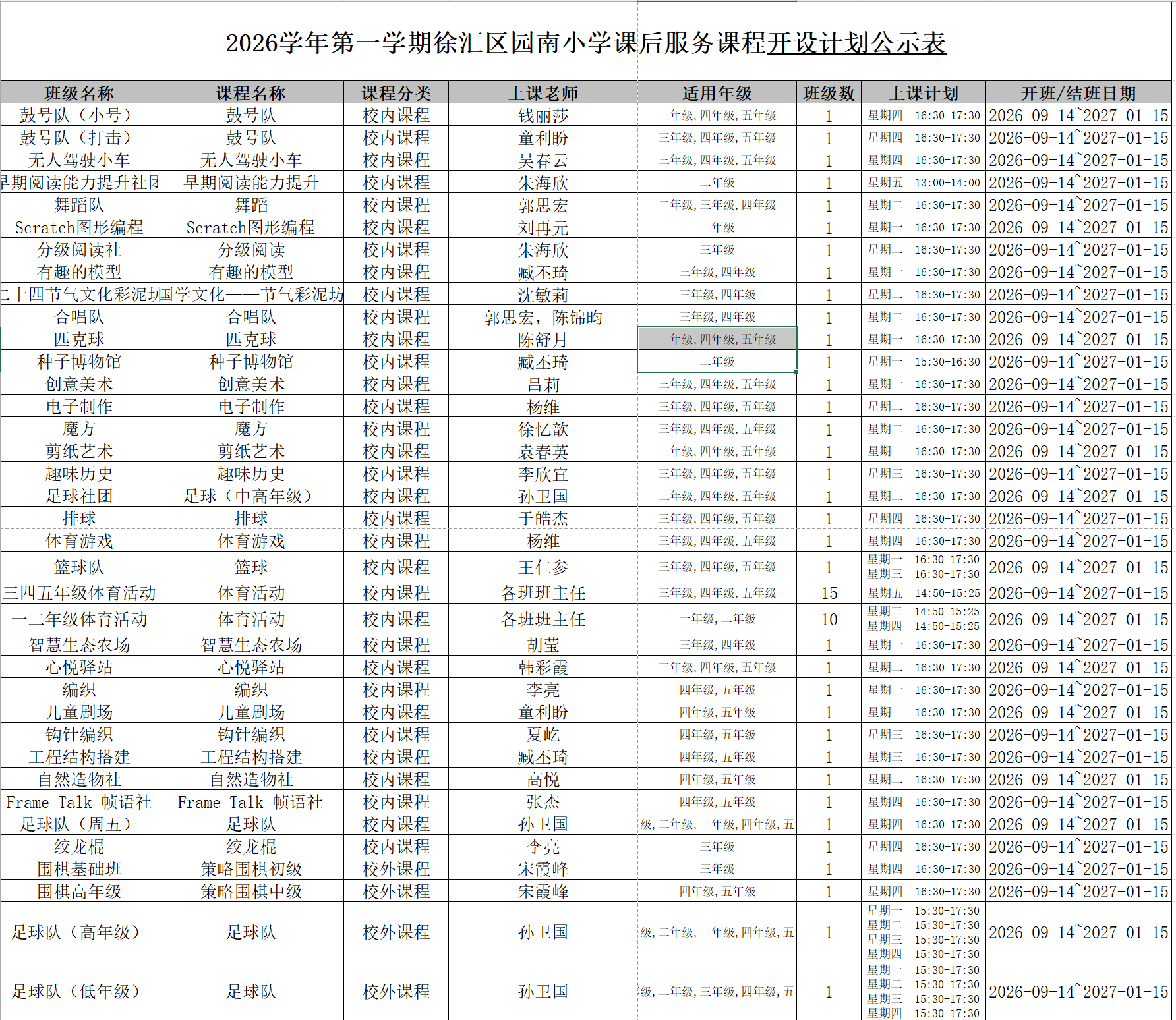
Task: Select teacher cell 徐忆歆
Action: coord(543,429)
